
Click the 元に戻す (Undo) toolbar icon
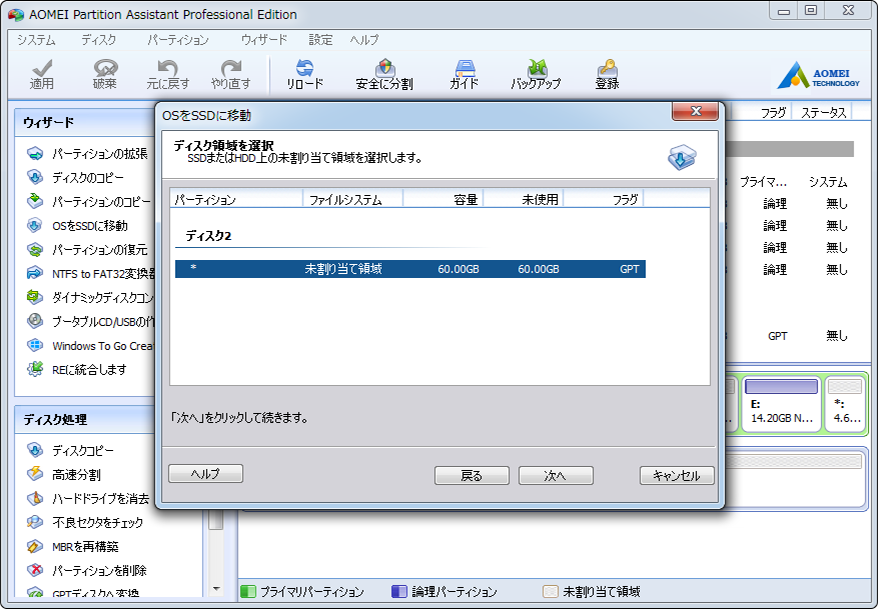167,68
